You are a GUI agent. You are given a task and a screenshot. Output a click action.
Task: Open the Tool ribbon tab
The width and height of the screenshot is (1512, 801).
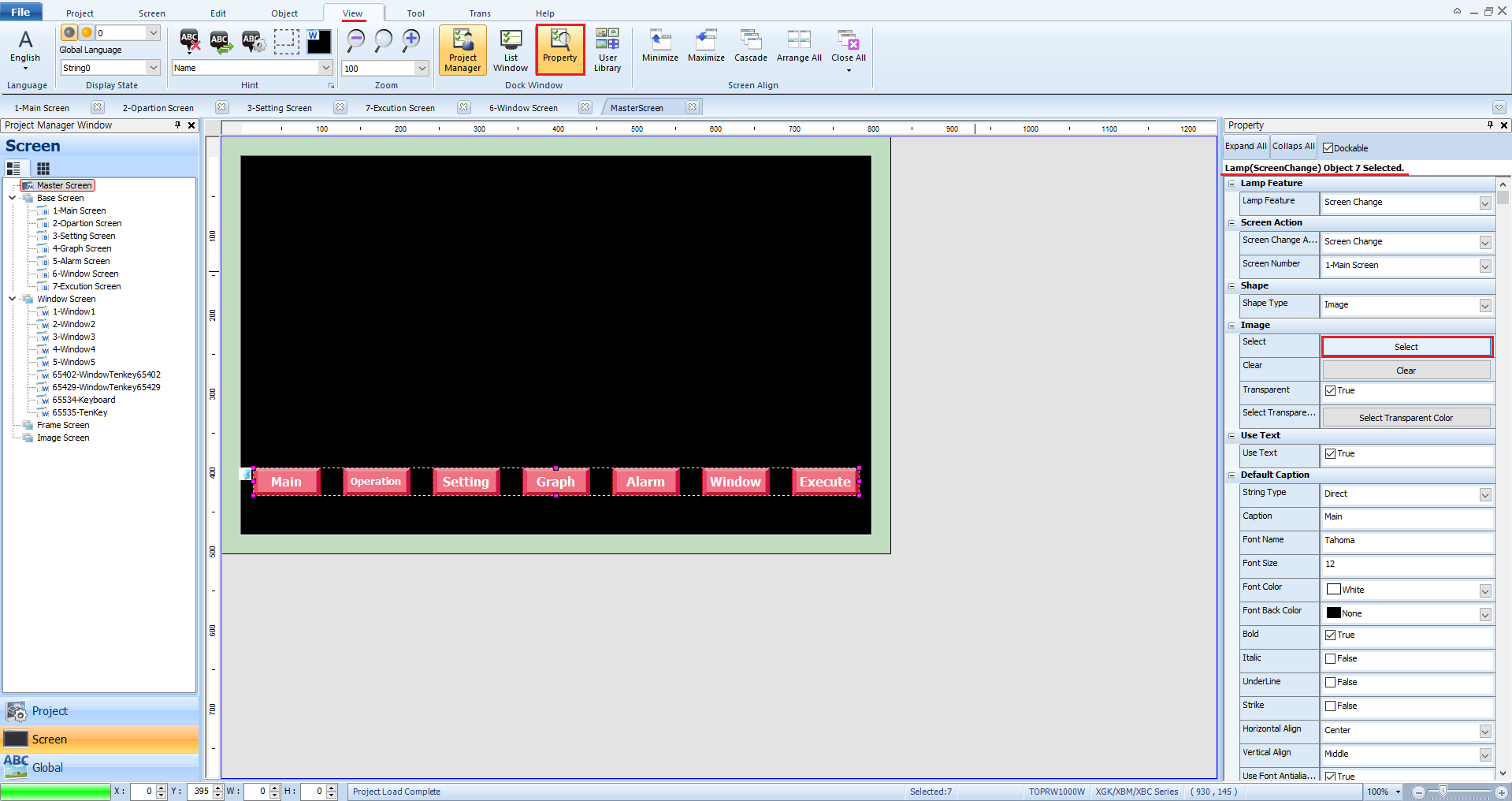[x=416, y=13]
